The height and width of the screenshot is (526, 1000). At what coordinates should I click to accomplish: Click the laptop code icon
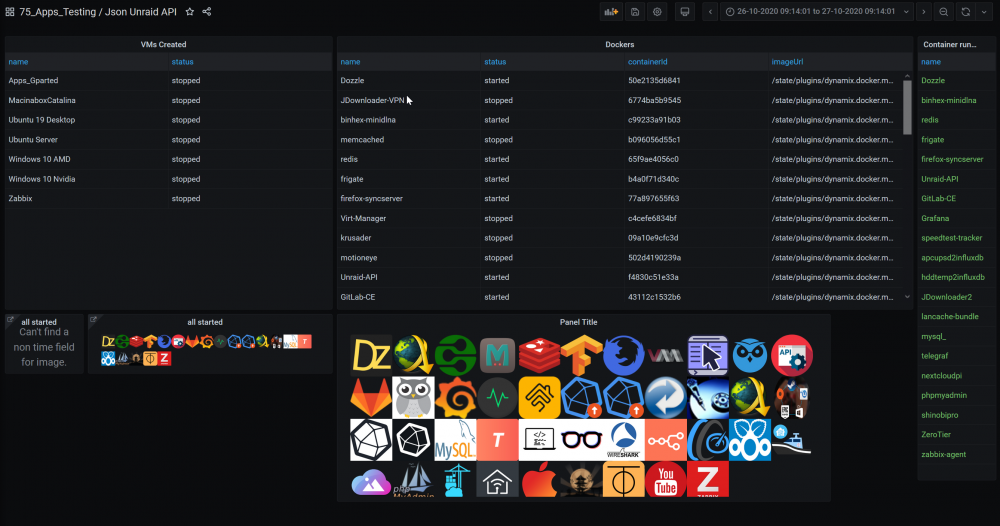tap(539, 440)
